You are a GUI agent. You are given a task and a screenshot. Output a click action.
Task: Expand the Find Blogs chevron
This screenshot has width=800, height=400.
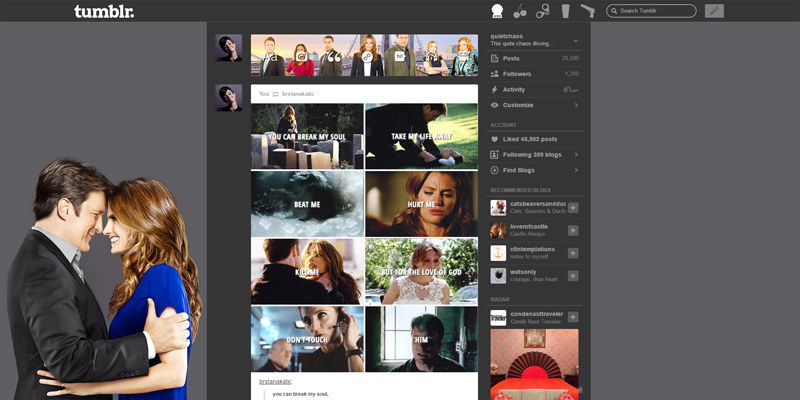(576, 170)
